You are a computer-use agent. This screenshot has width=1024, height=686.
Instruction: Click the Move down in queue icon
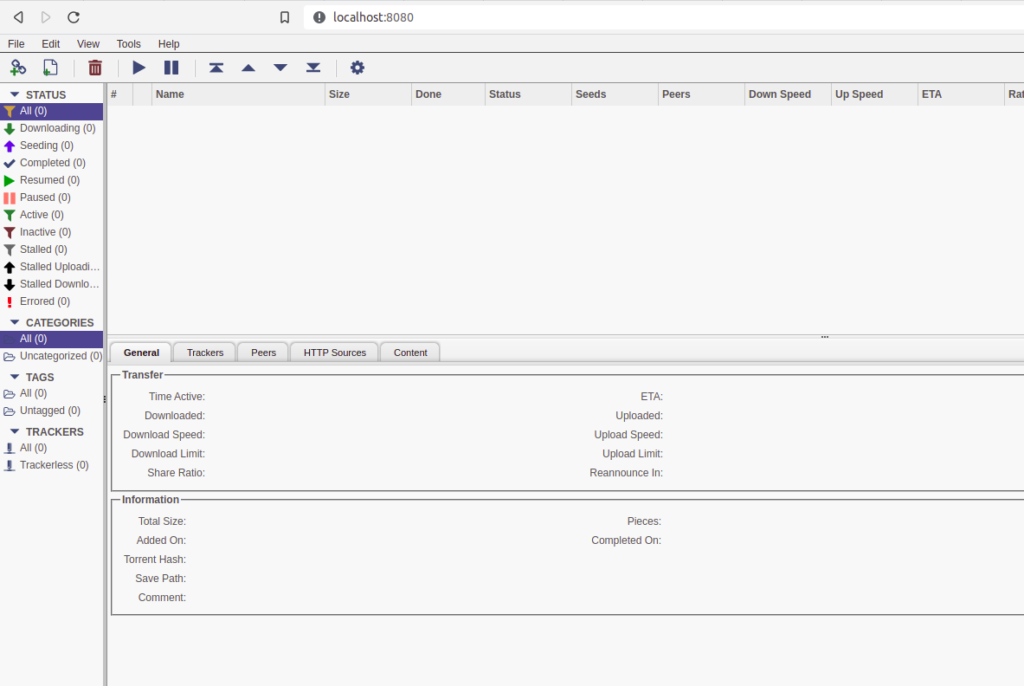(x=280, y=67)
